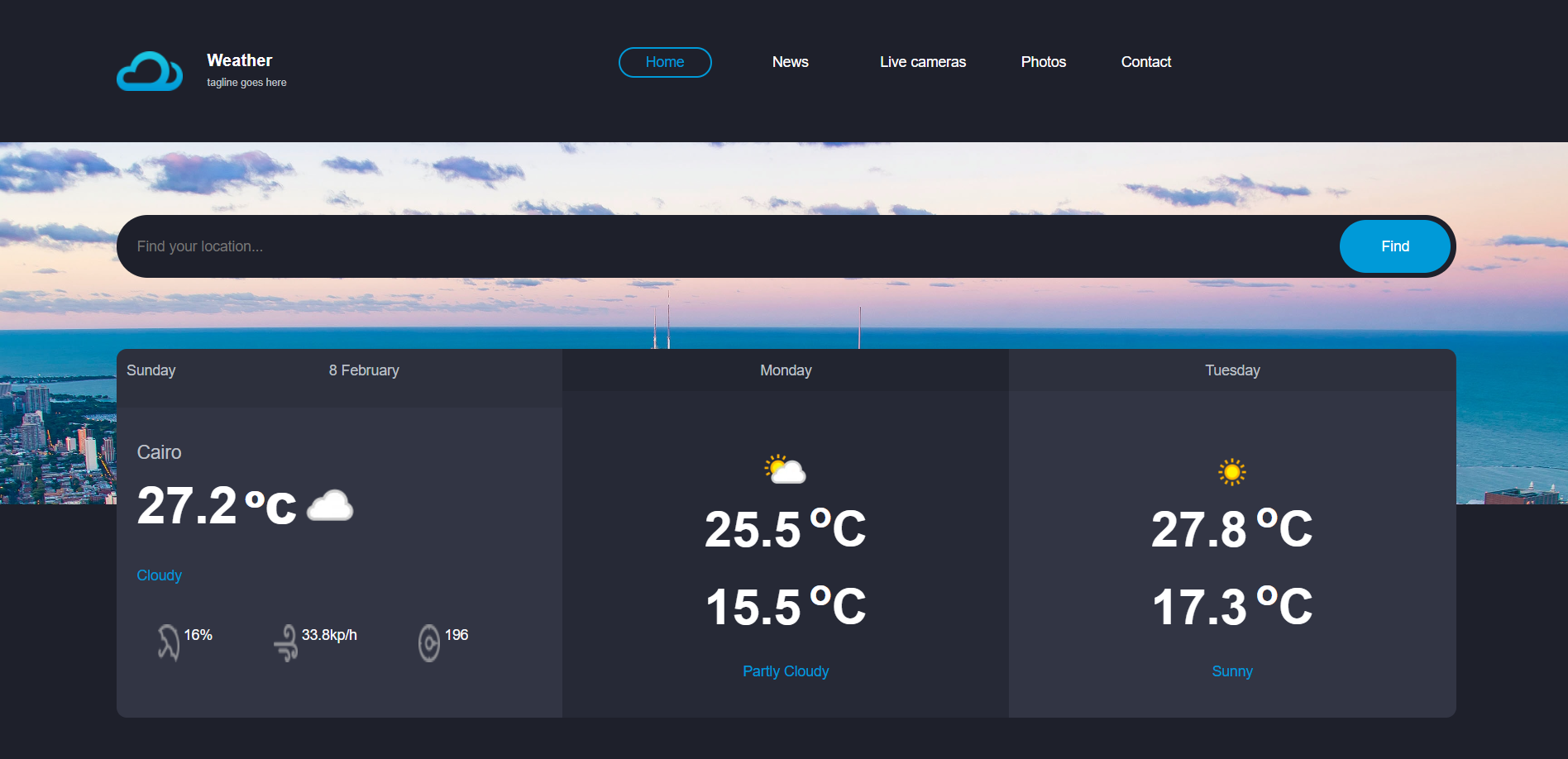Click Tuesday's sunny weather icon
Screen dimensions: 1568x759
pyautogui.click(x=1231, y=471)
